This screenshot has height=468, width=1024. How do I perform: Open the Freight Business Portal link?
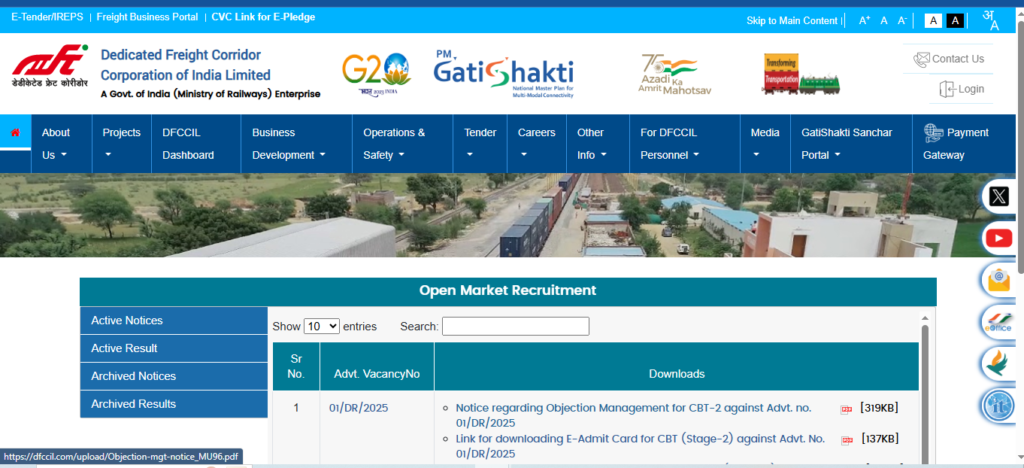[x=148, y=18]
